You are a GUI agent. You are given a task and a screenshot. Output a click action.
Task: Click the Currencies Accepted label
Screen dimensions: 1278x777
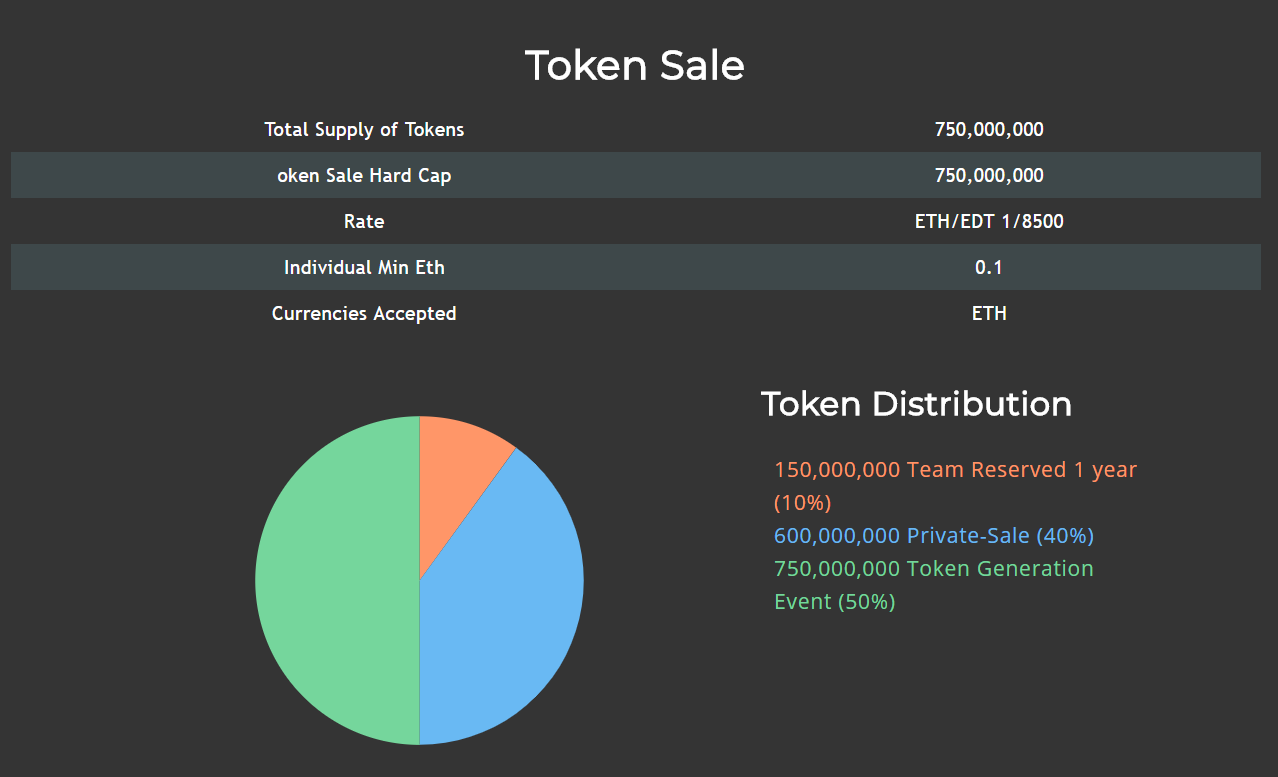364,314
